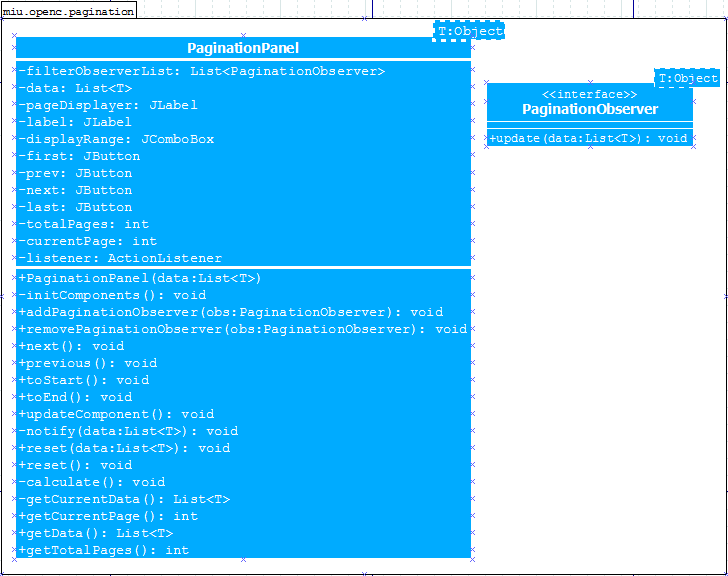The height and width of the screenshot is (576, 728).
Task: Select the +toStart(): void operation
Action: pos(84,380)
